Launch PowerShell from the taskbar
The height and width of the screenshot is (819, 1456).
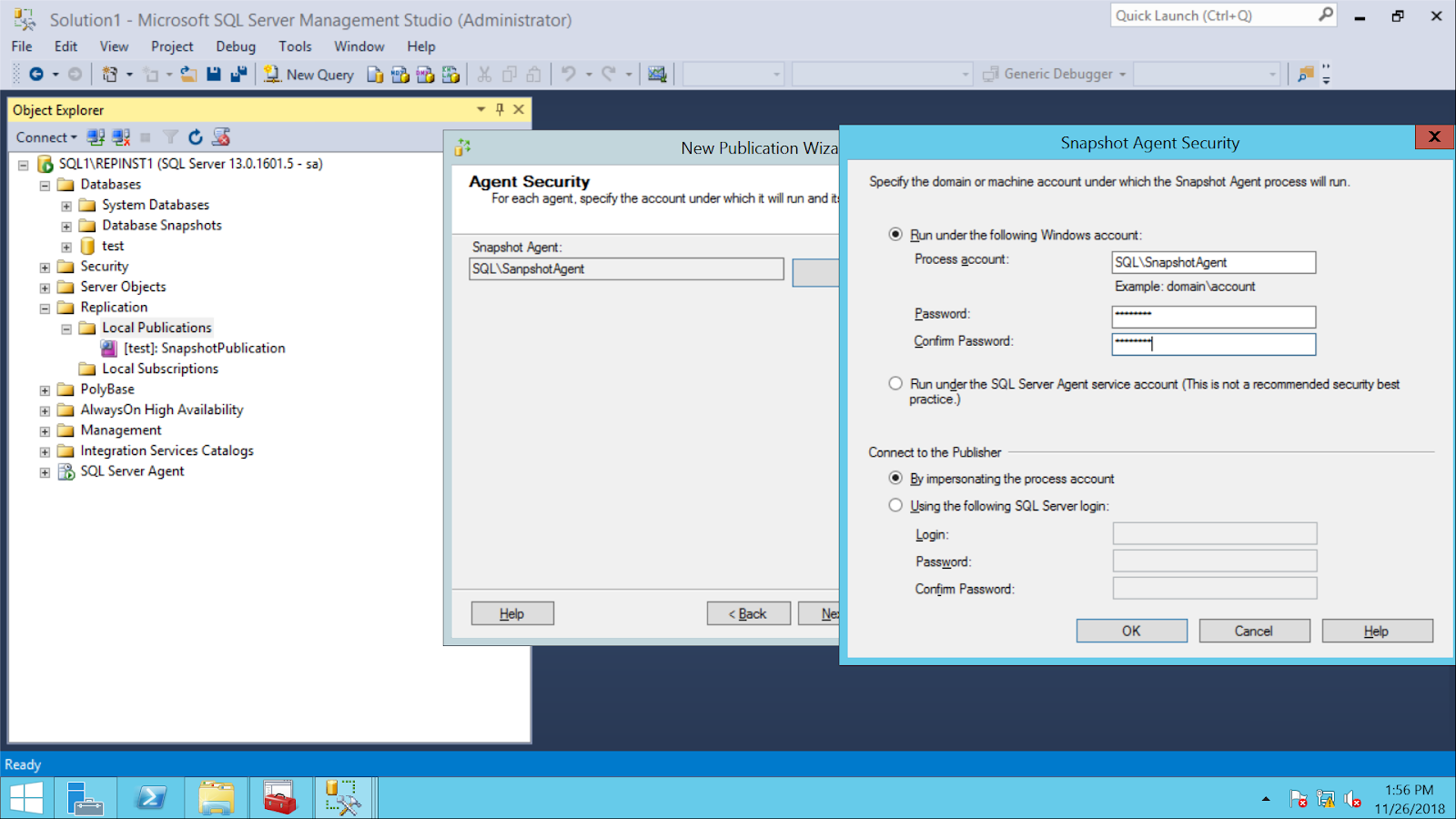pos(151,798)
